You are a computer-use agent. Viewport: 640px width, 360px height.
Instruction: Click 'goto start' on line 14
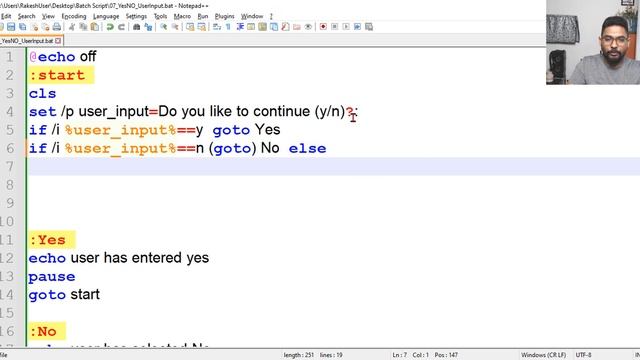[64, 295]
